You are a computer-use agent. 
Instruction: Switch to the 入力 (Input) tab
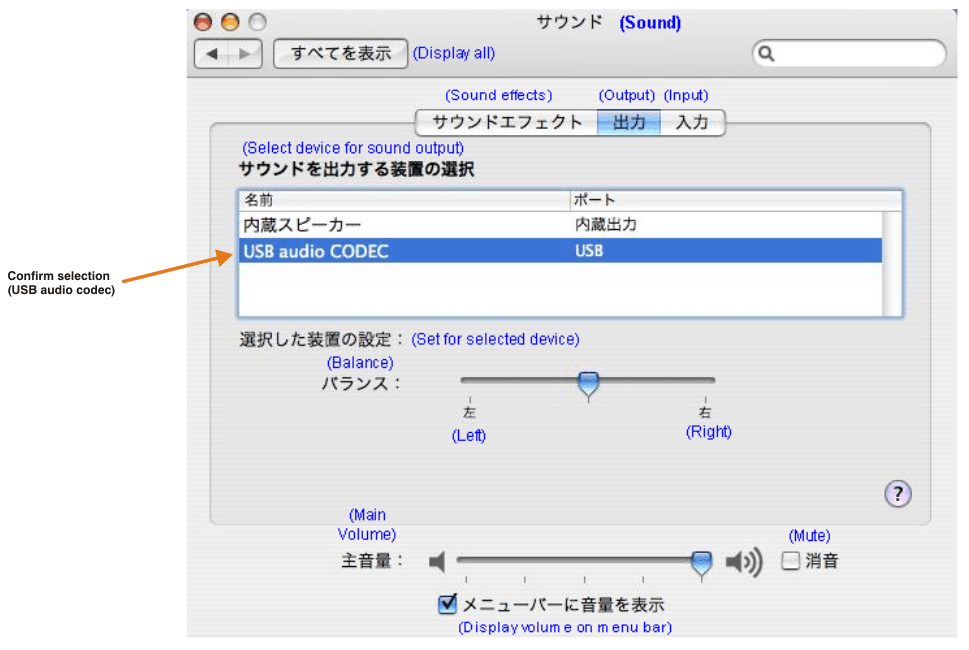(693, 122)
